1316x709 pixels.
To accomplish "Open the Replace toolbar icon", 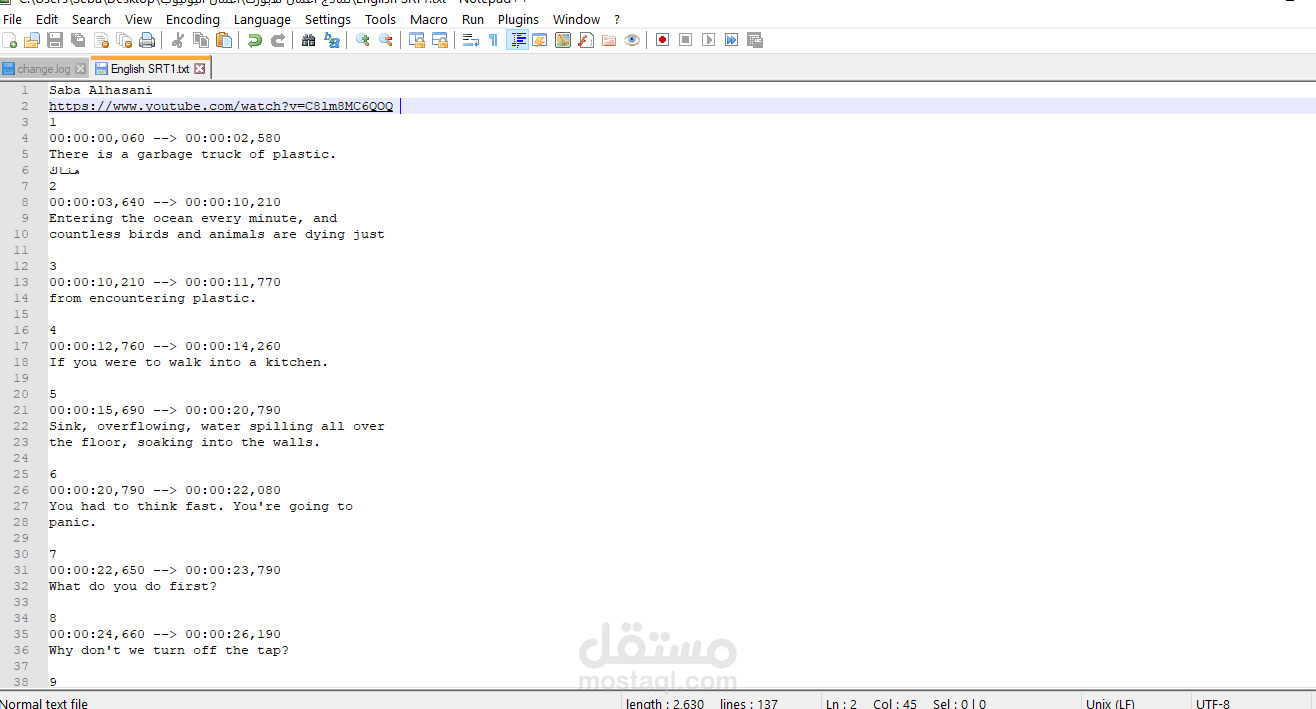I will point(332,40).
